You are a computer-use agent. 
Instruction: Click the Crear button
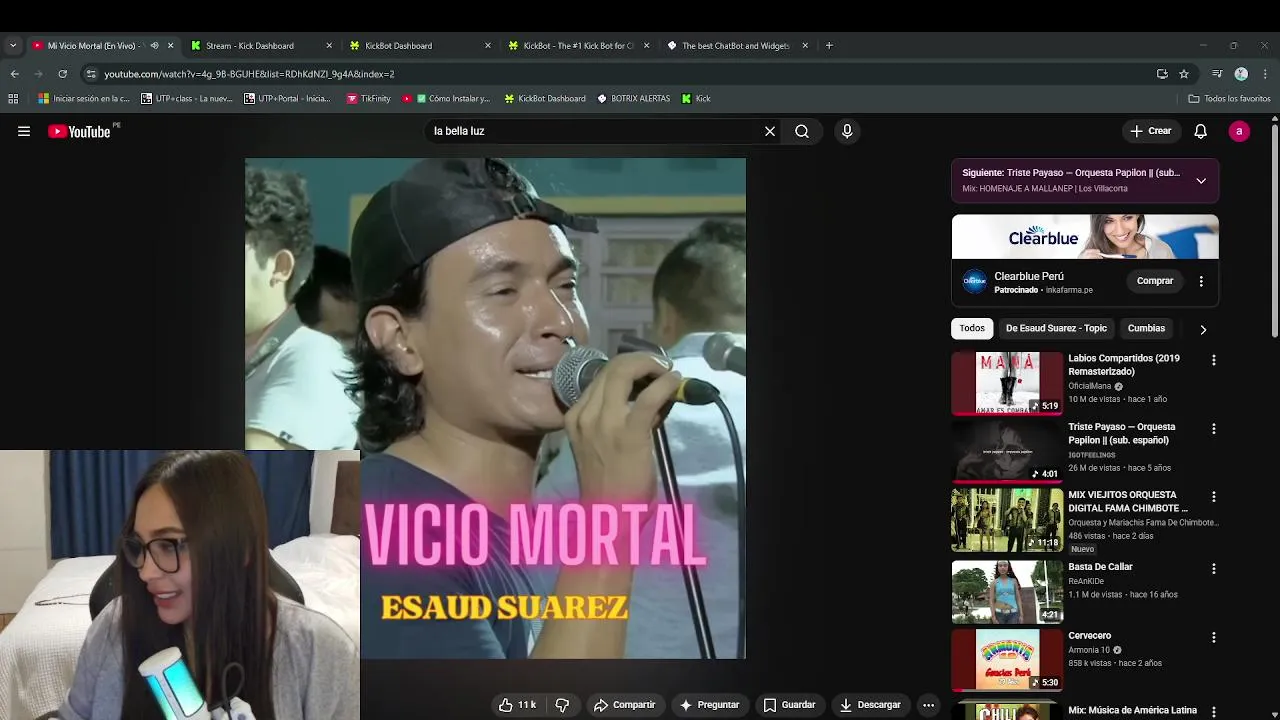pyautogui.click(x=1150, y=131)
